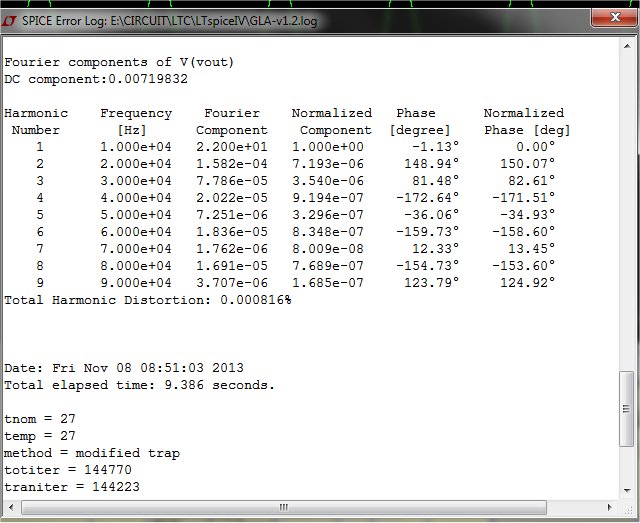Click the normalized phase 0.00°

click(x=536, y=147)
